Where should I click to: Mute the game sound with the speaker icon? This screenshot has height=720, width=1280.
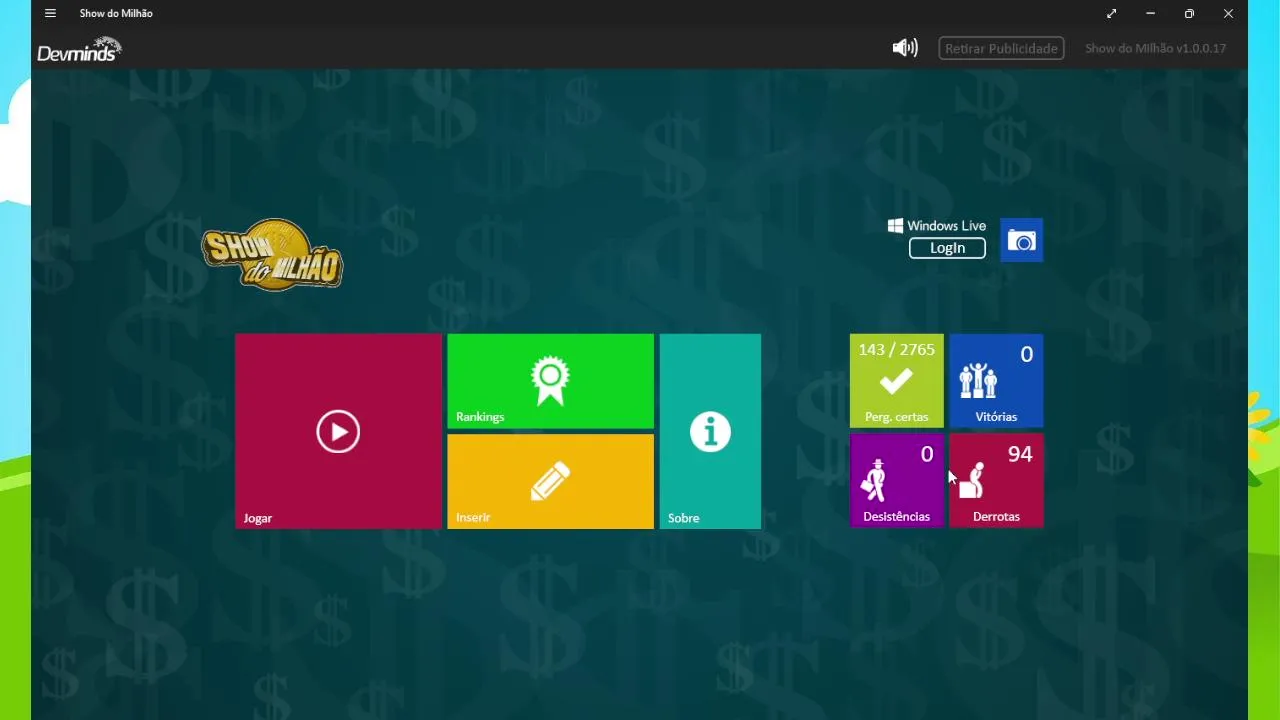905,48
